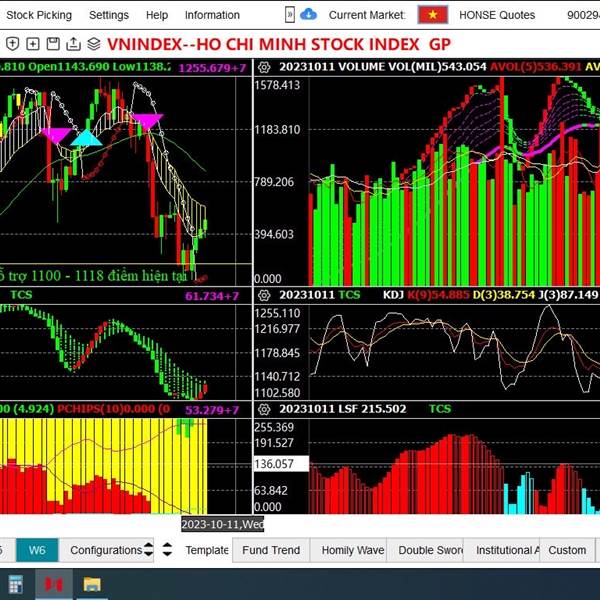
Task: Click the red layers stack icon
Action: click(93, 45)
